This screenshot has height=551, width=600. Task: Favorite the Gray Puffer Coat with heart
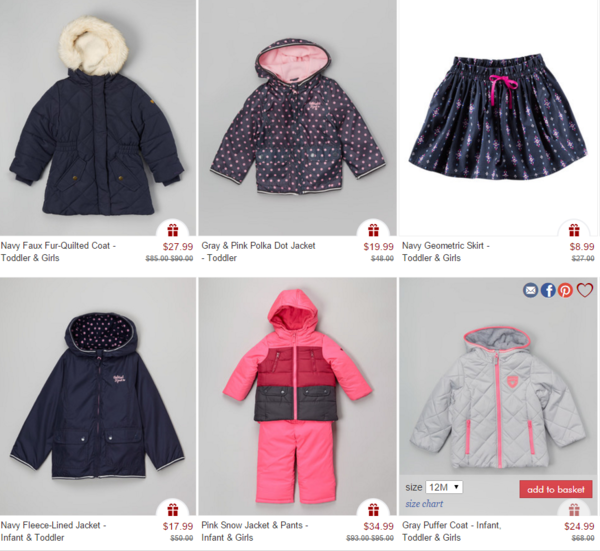tap(585, 290)
